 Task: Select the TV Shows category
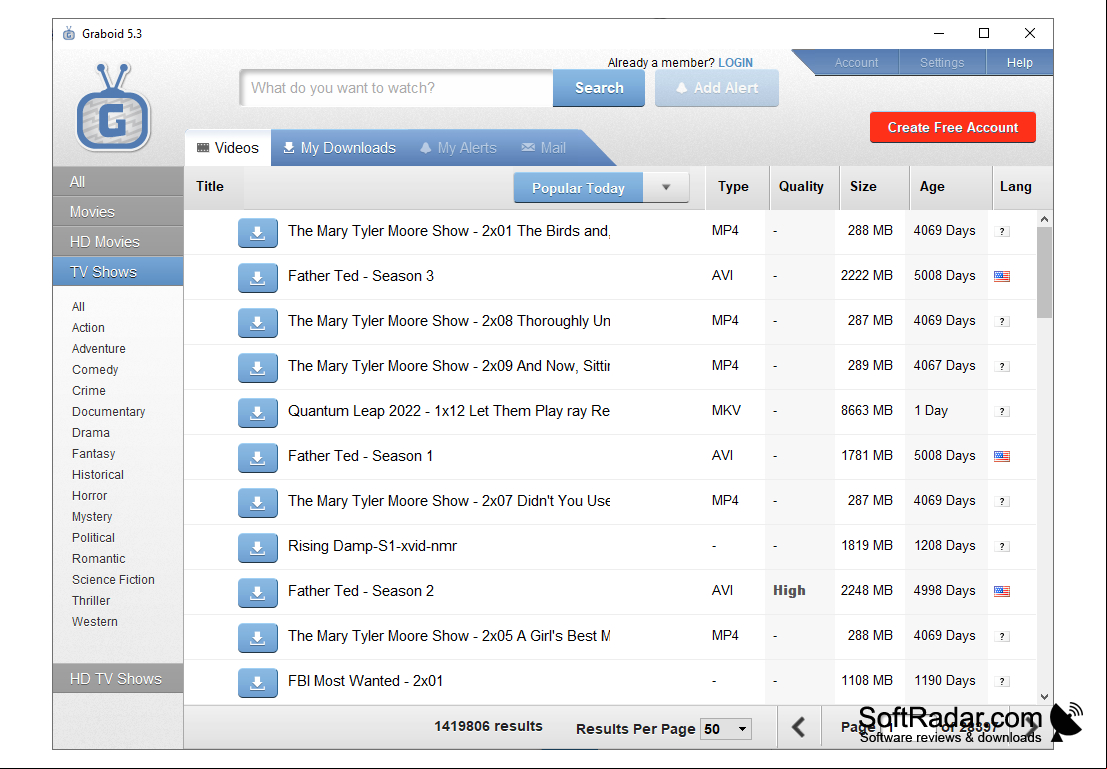click(x=118, y=272)
